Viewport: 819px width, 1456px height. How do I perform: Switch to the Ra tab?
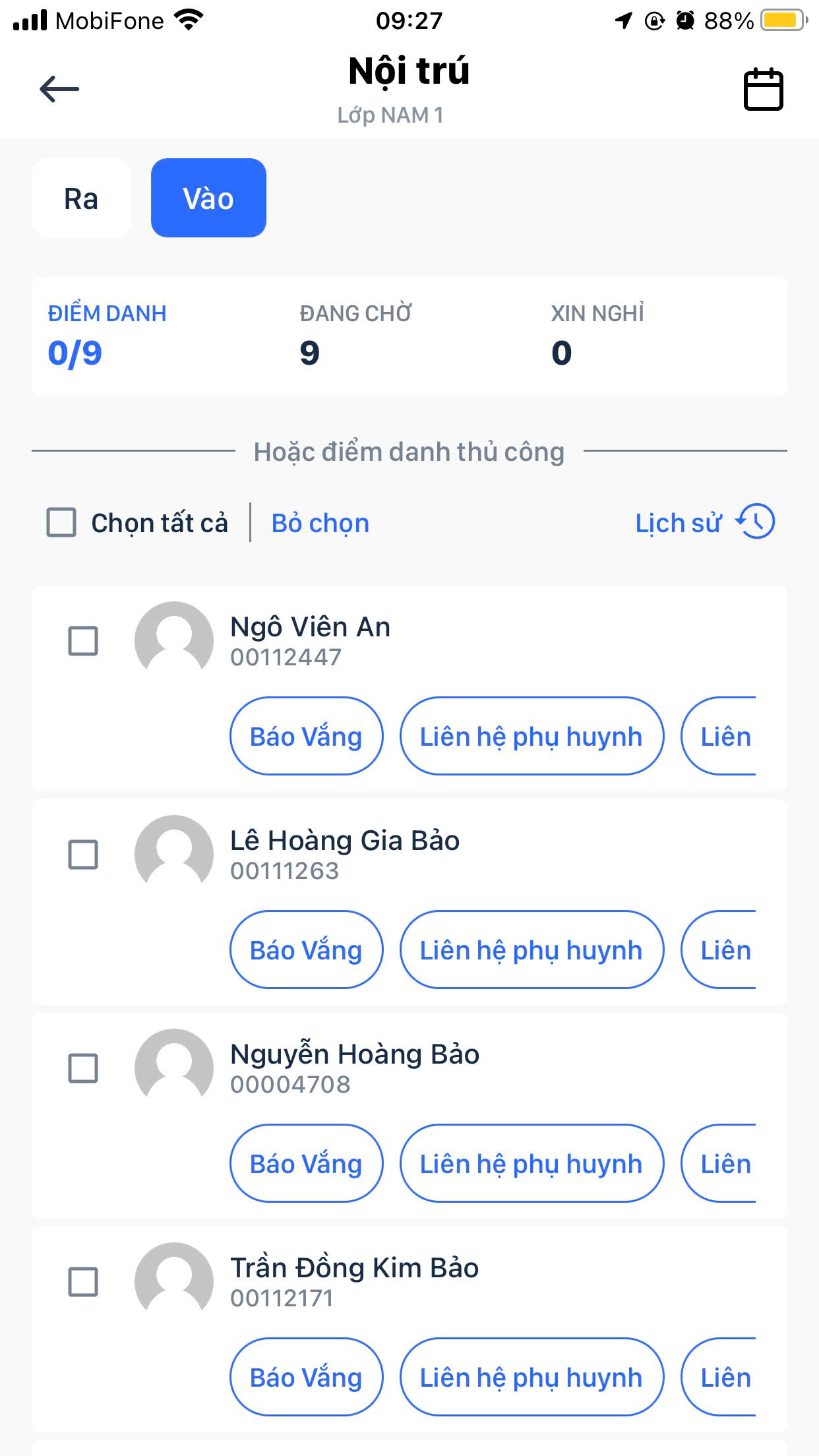[x=81, y=198]
